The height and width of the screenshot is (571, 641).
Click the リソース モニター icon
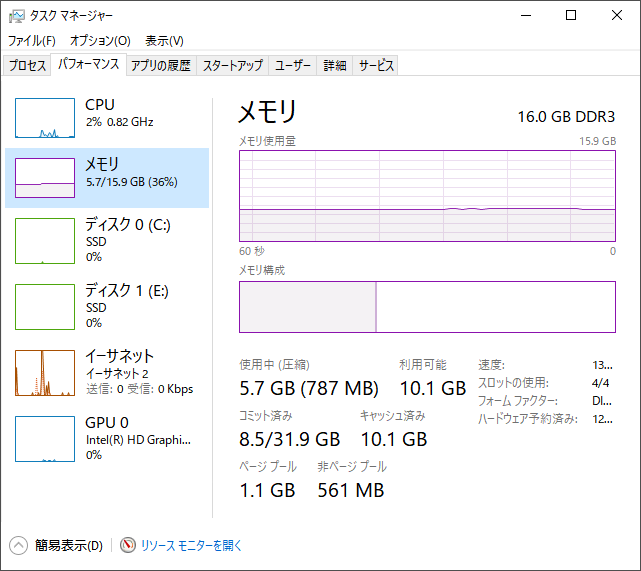click(128, 545)
